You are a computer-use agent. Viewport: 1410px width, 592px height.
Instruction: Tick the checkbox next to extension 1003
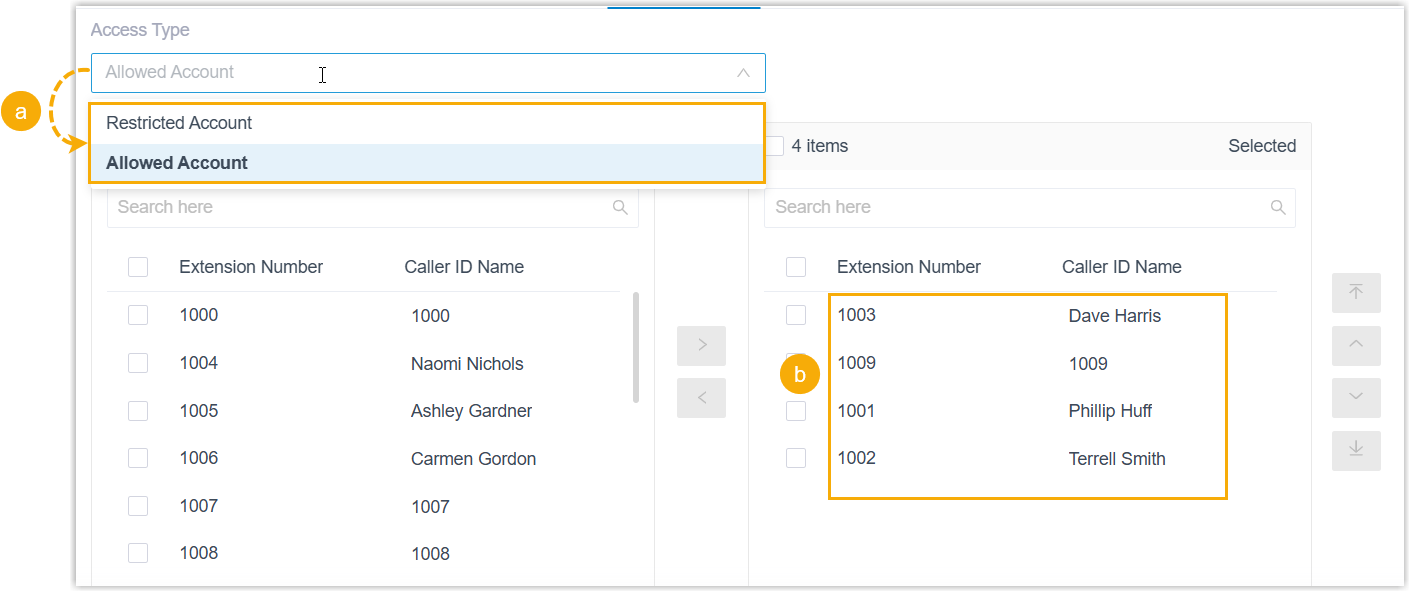pyautogui.click(x=796, y=315)
